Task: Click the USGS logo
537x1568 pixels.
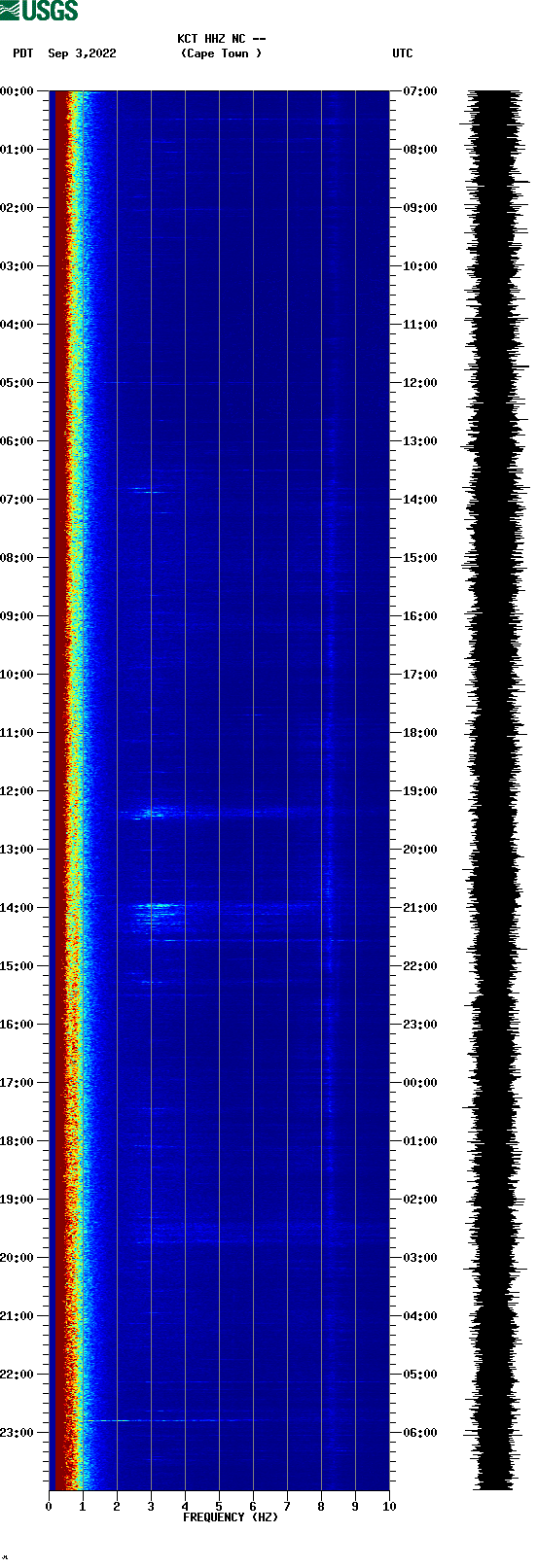Action: point(39,11)
